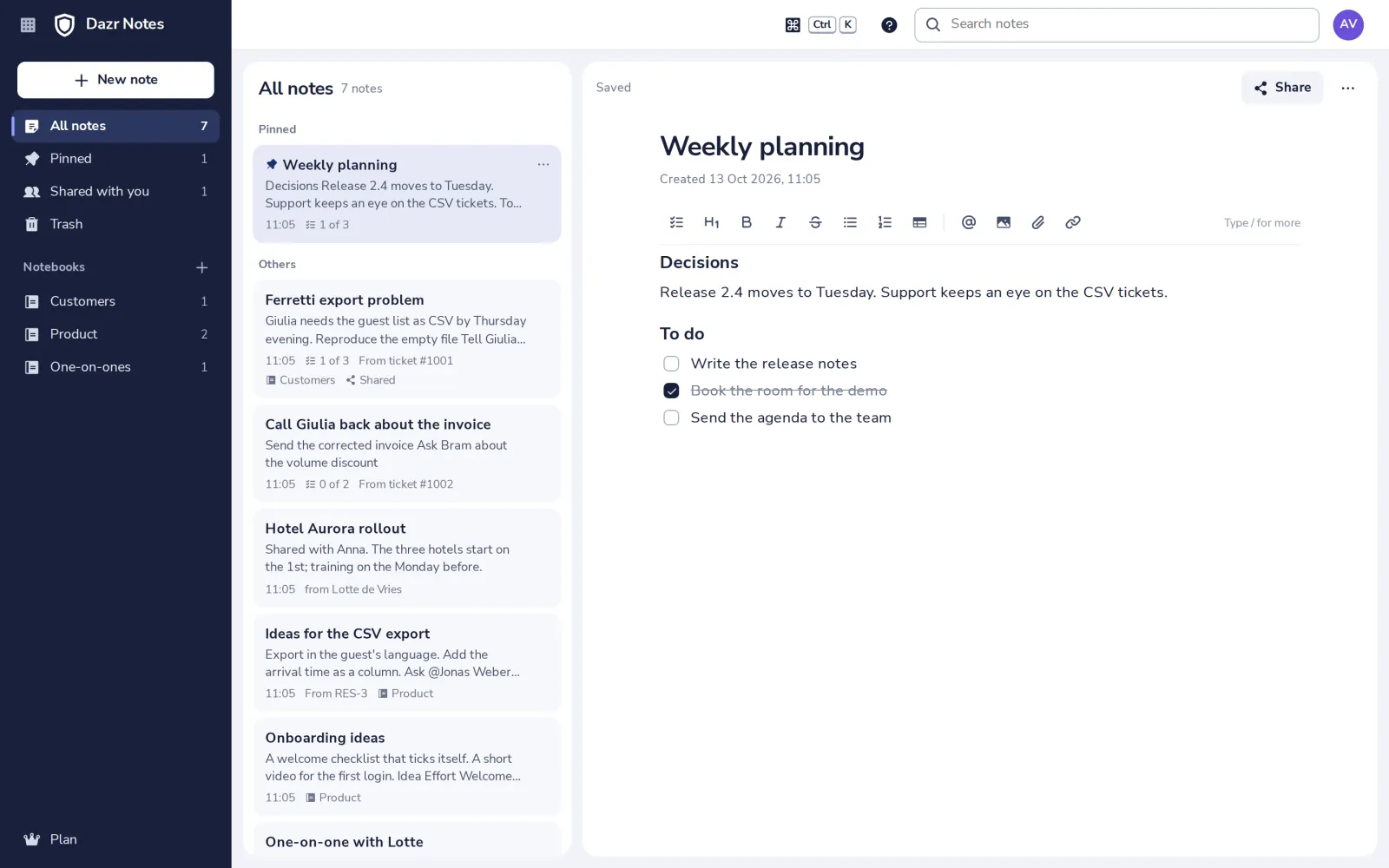
Task: Open the note's more options menu
Action: 1347,88
